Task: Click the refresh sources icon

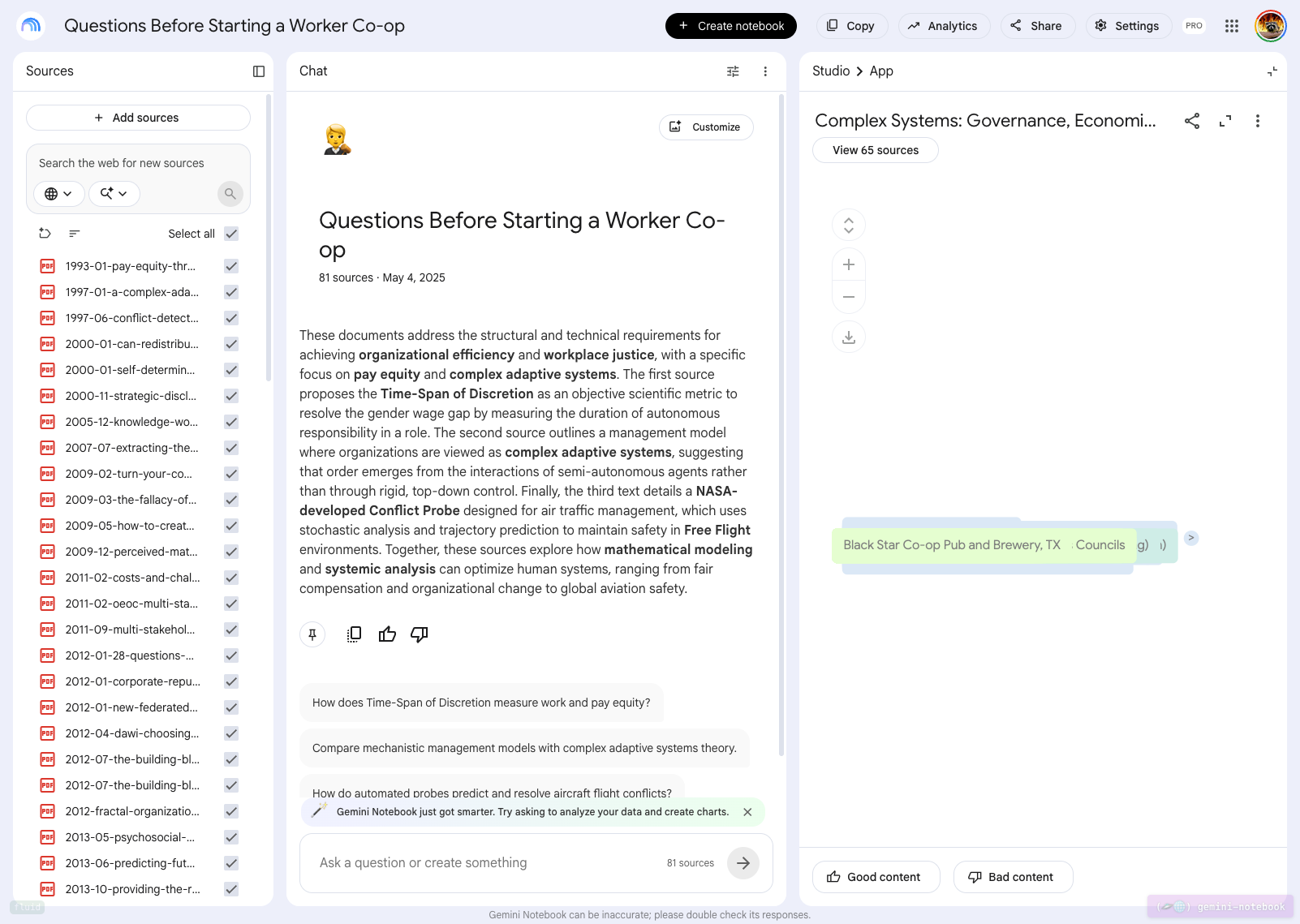Action: click(45, 234)
